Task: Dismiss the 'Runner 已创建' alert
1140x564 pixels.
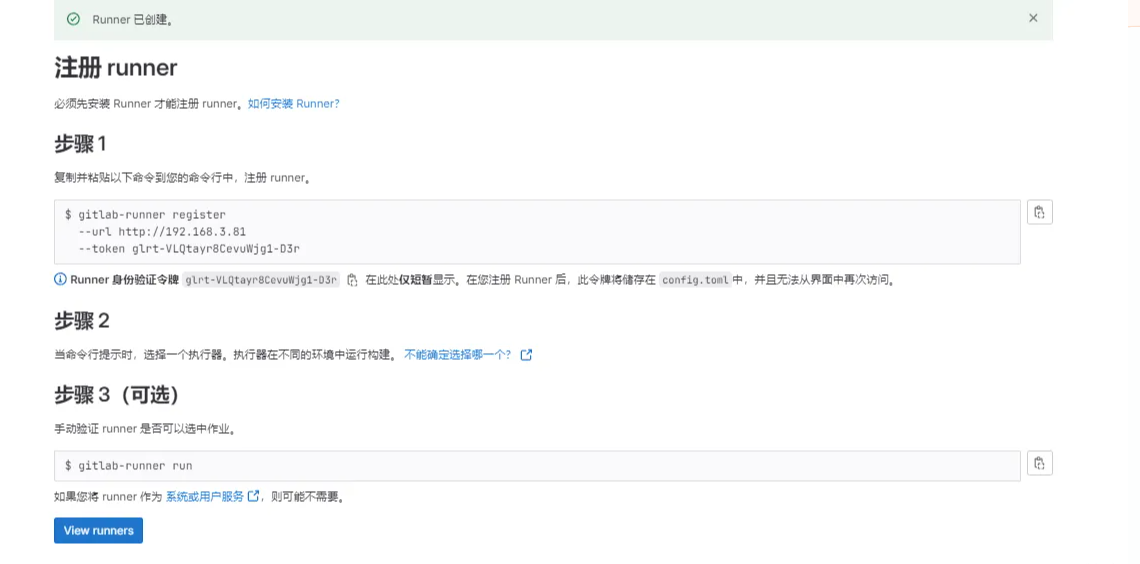Action: (x=1033, y=18)
